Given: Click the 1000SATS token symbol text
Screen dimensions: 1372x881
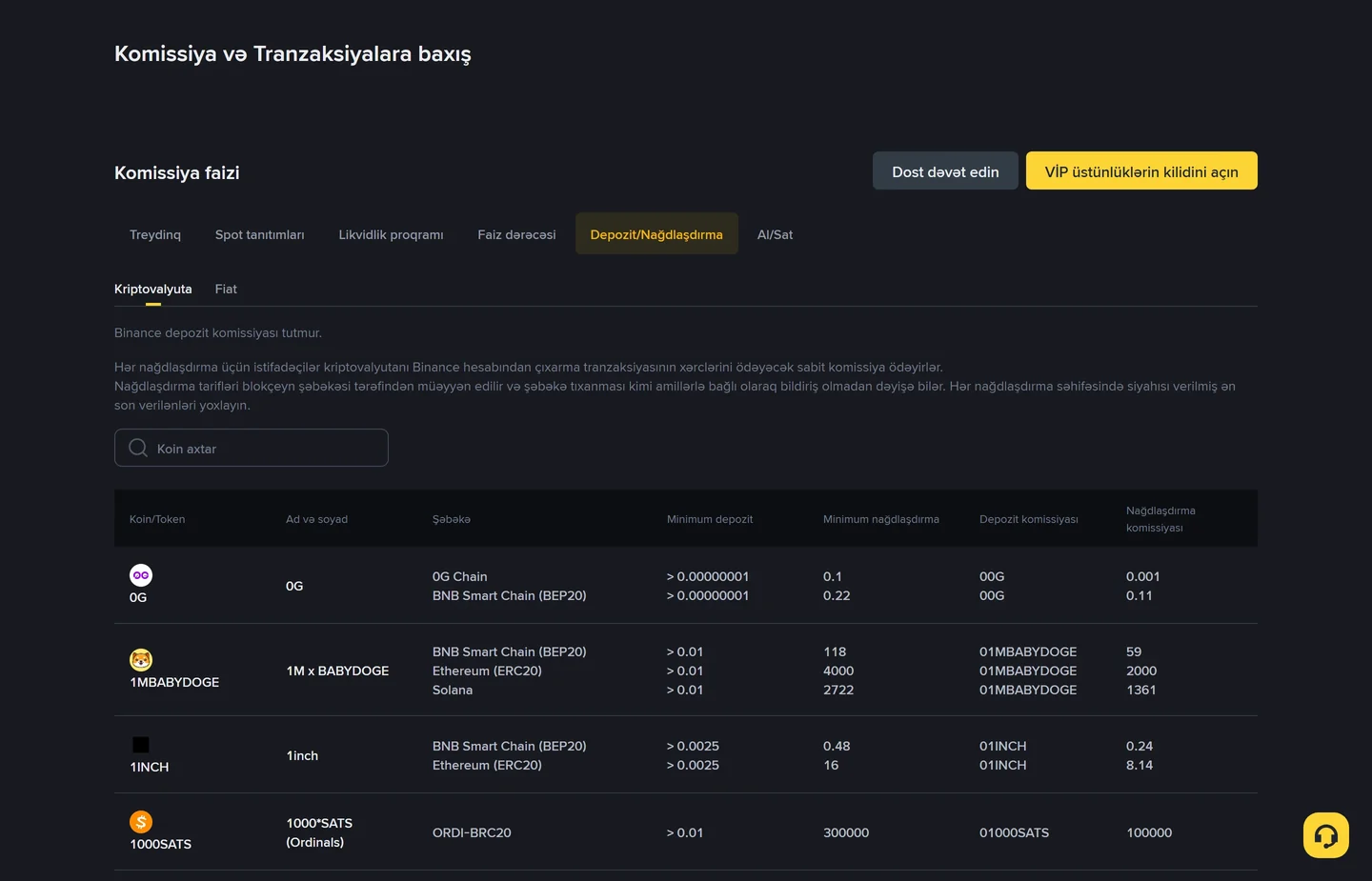Looking at the screenshot, I should point(161,844).
